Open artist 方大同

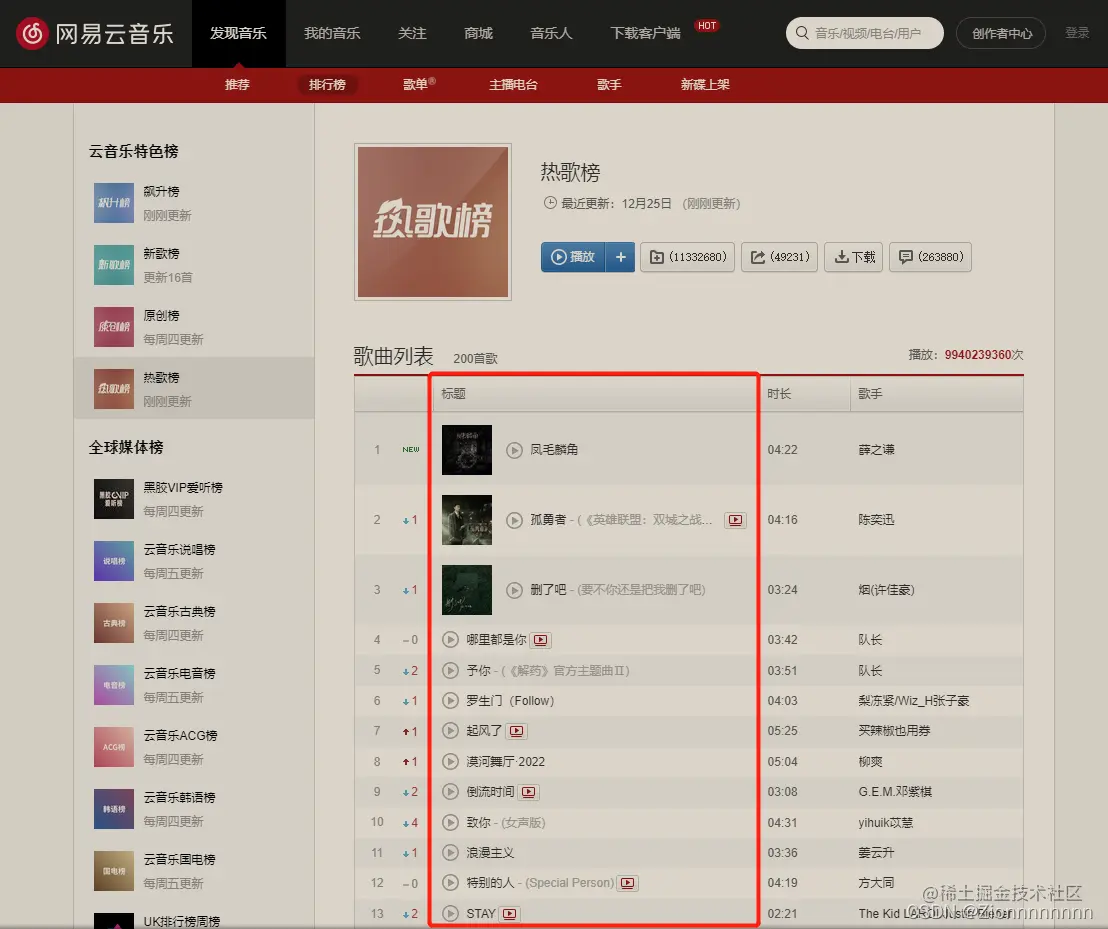(876, 883)
